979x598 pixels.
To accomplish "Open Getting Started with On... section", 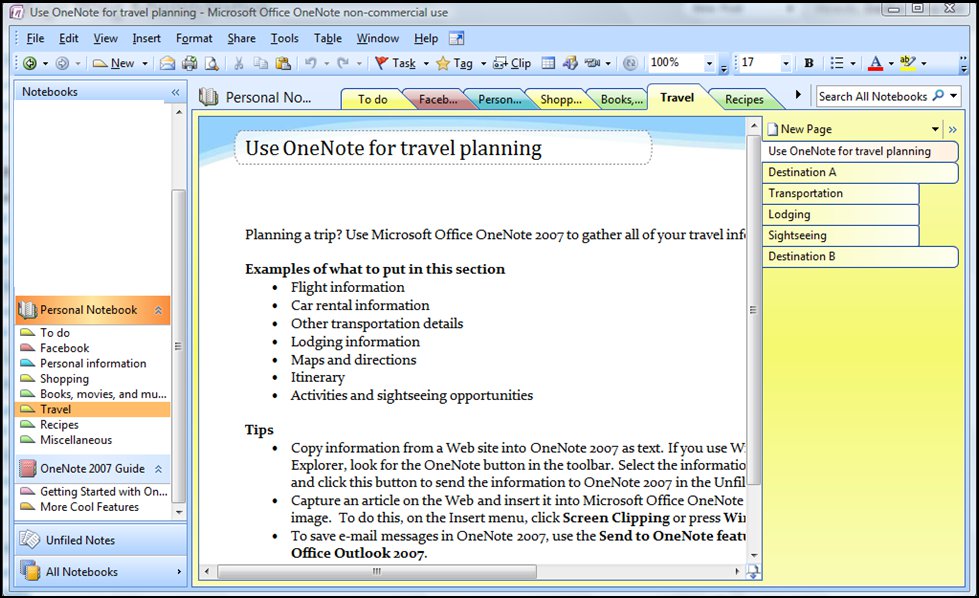I will coord(104,492).
